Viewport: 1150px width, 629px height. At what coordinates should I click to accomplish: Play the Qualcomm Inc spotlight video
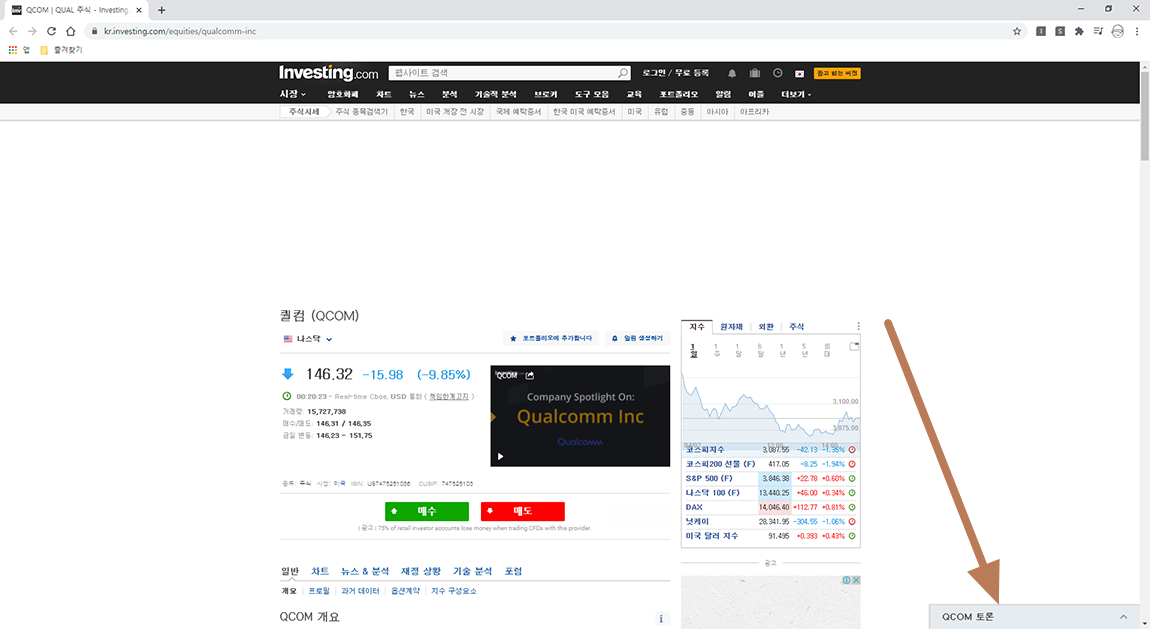point(500,456)
